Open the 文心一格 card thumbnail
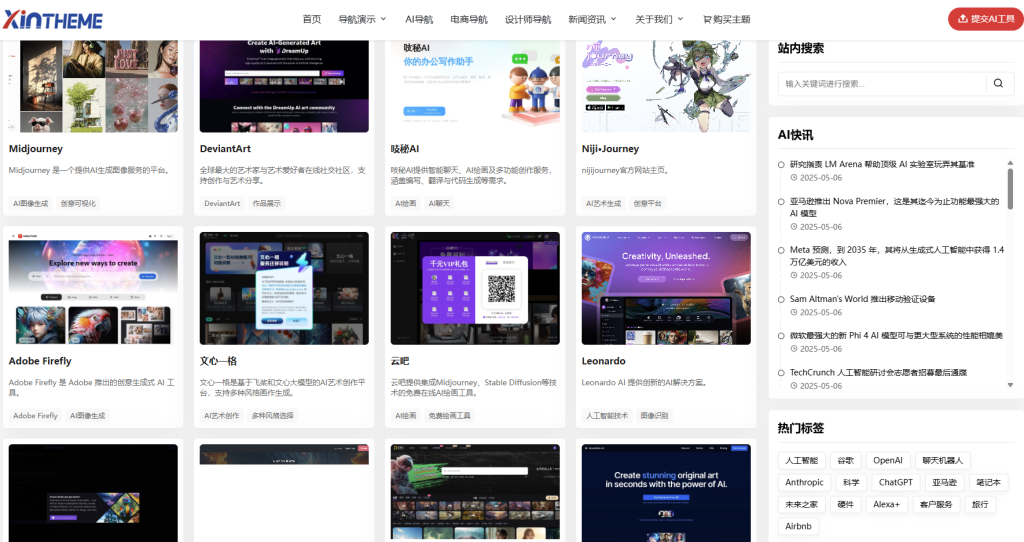Viewport: 1024px width, 542px height. 284,288
